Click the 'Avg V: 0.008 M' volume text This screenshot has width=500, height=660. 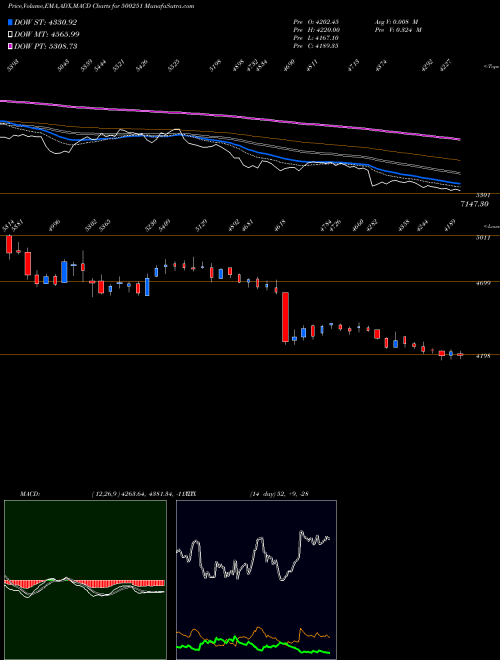pyautogui.click(x=395, y=22)
